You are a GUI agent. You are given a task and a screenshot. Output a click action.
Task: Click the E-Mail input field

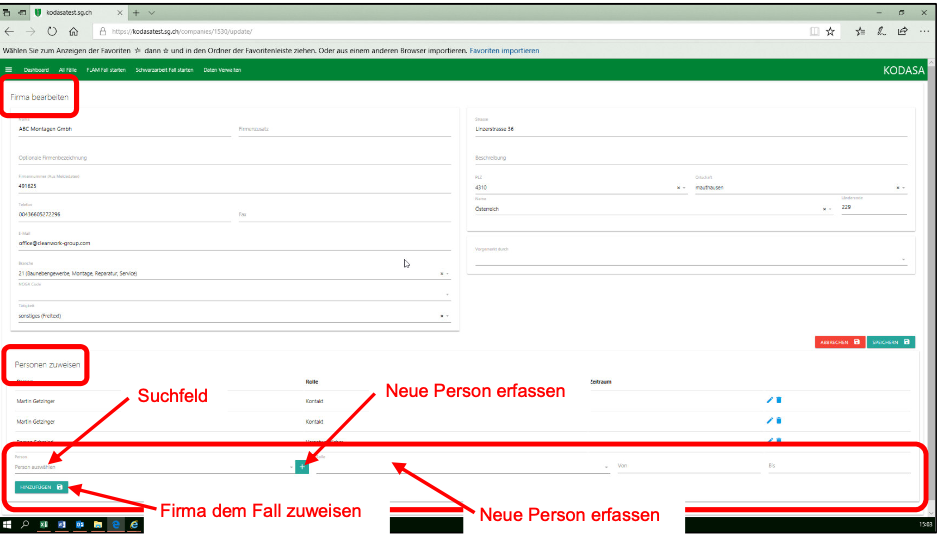tap(230, 243)
